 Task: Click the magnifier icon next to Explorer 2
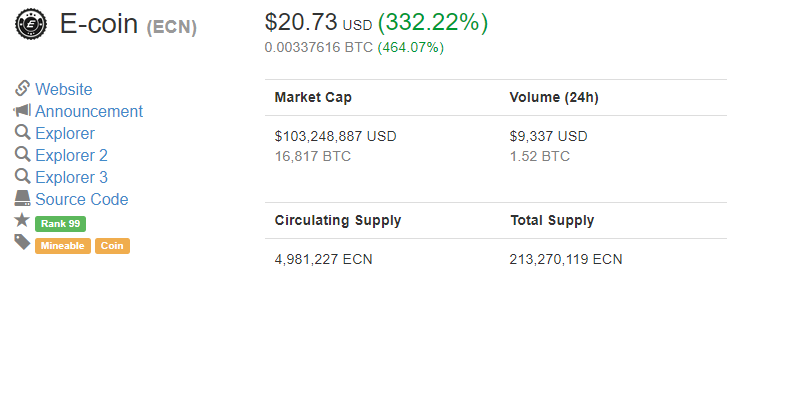coord(23,154)
